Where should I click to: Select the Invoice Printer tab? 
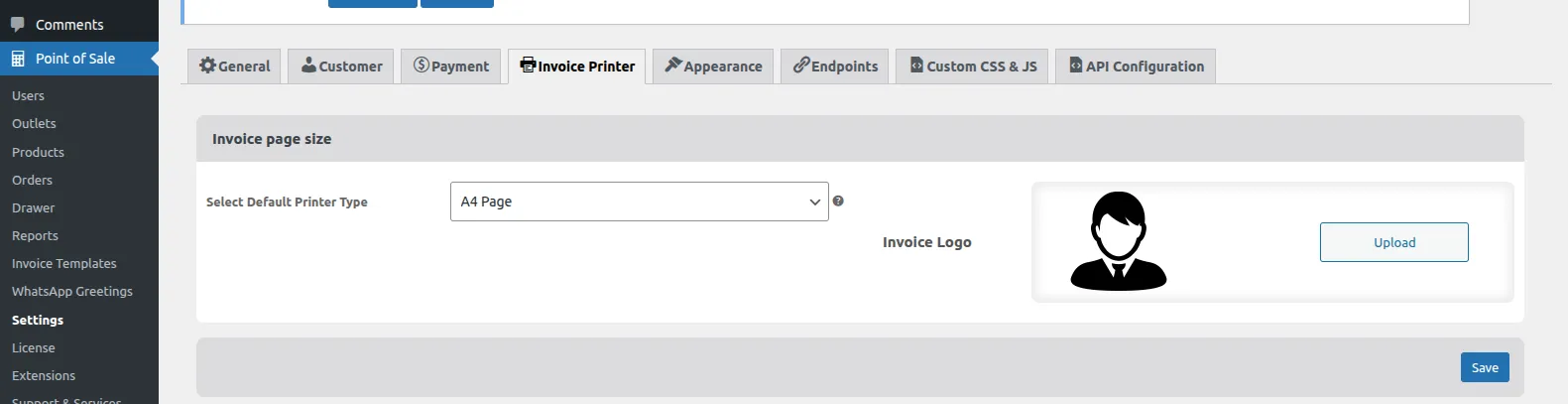(x=577, y=67)
